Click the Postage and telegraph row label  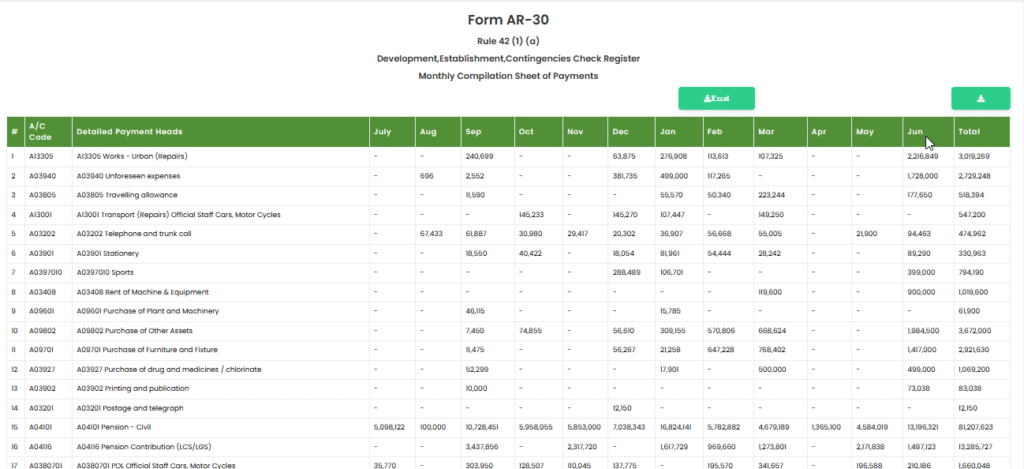point(127,408)
